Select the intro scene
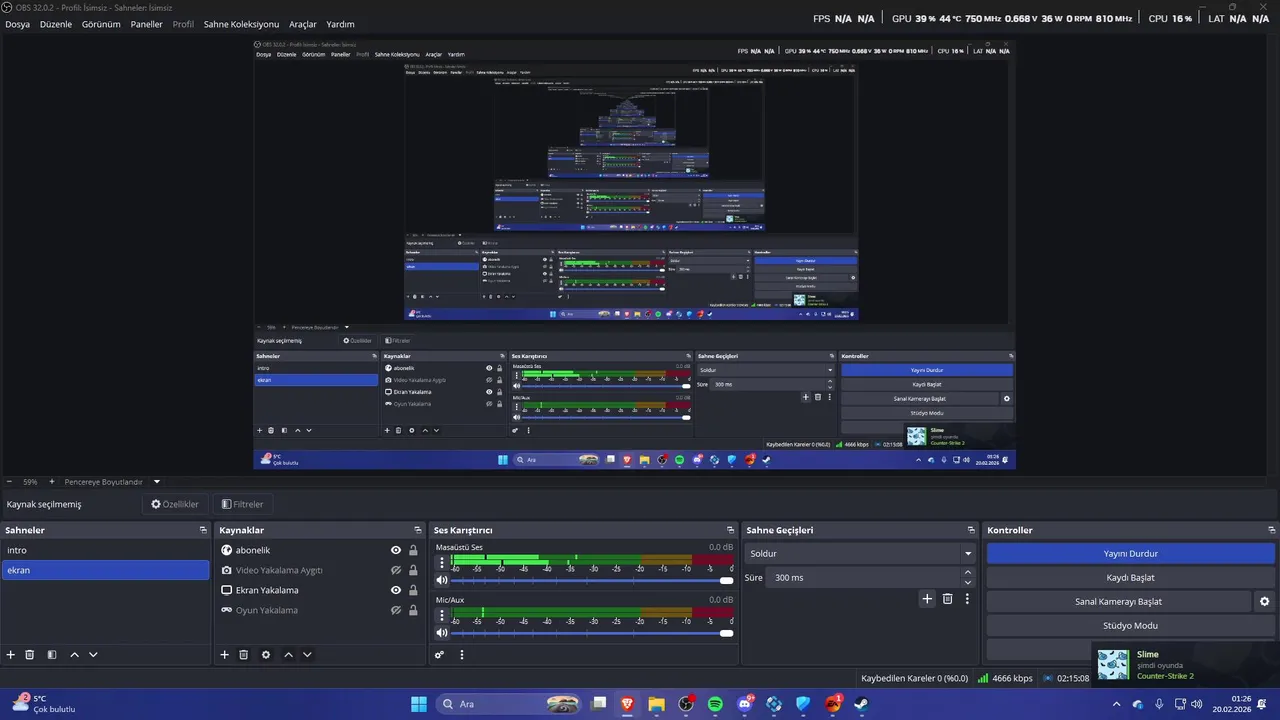This screenshot has height=720, width=1280. [105, 550]
